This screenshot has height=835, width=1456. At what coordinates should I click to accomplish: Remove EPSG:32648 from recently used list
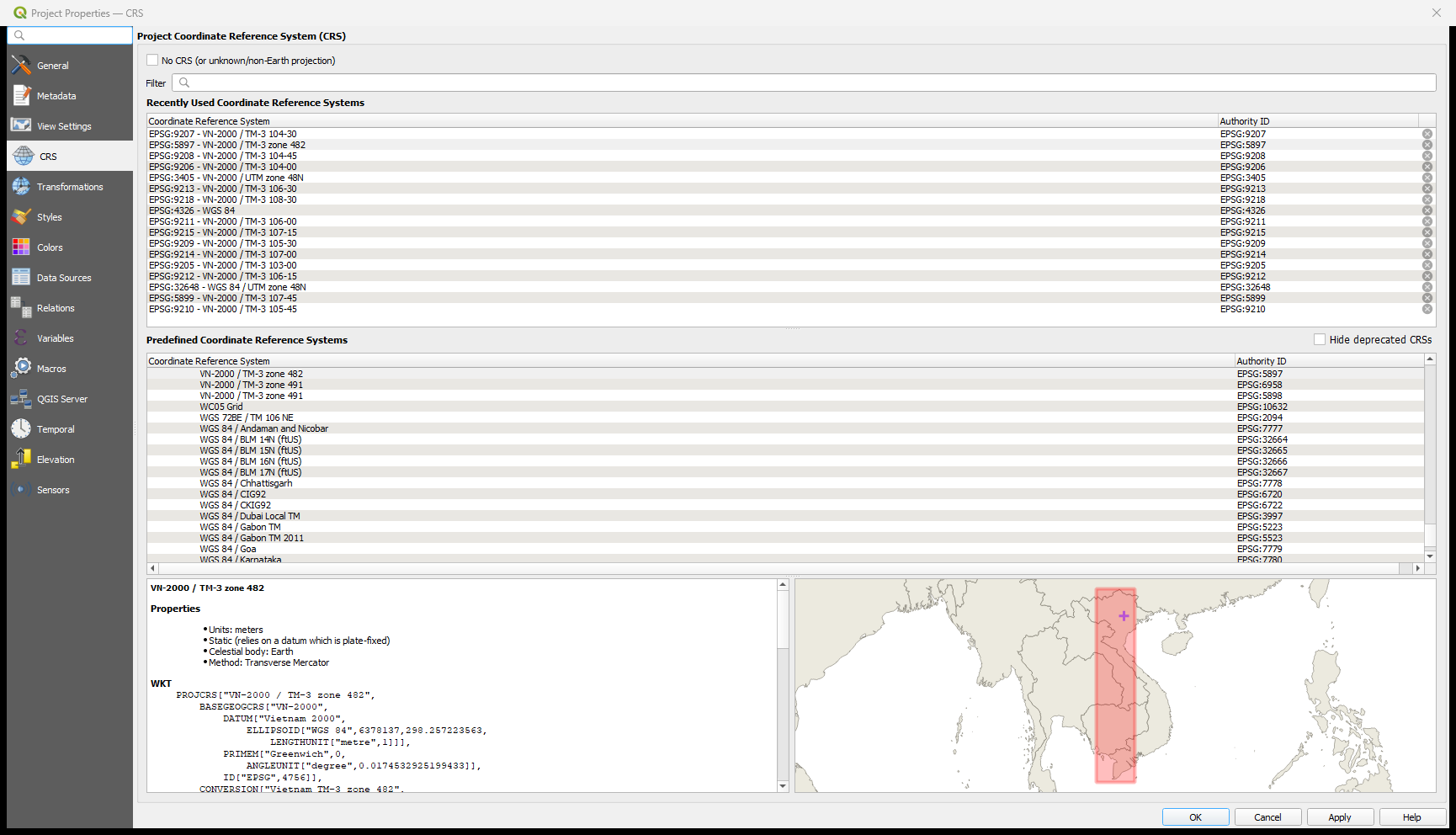(1427, 287)
